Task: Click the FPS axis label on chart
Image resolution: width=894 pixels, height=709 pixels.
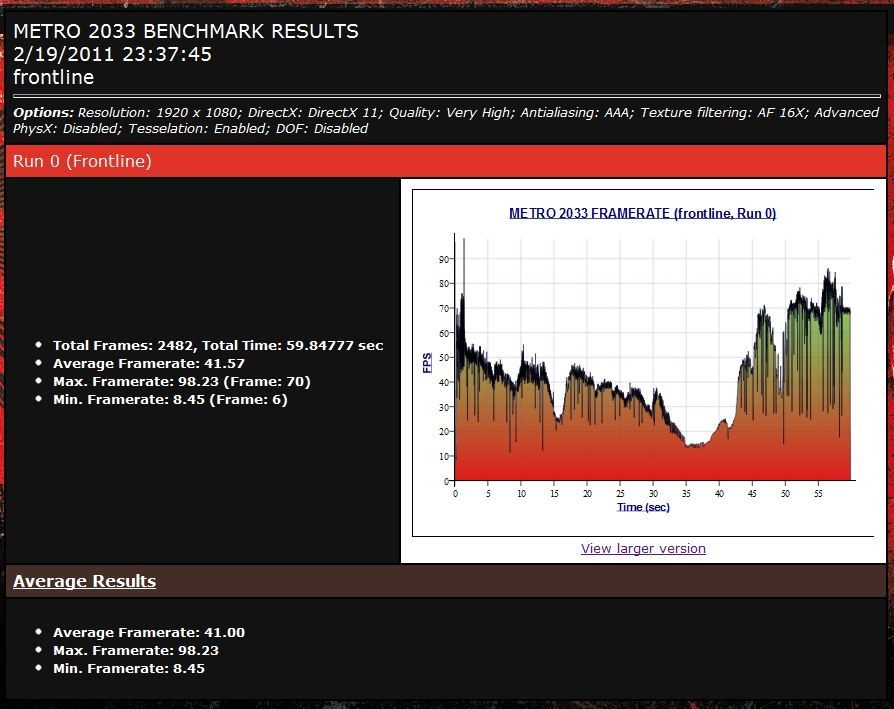Action: pos(427,362)
